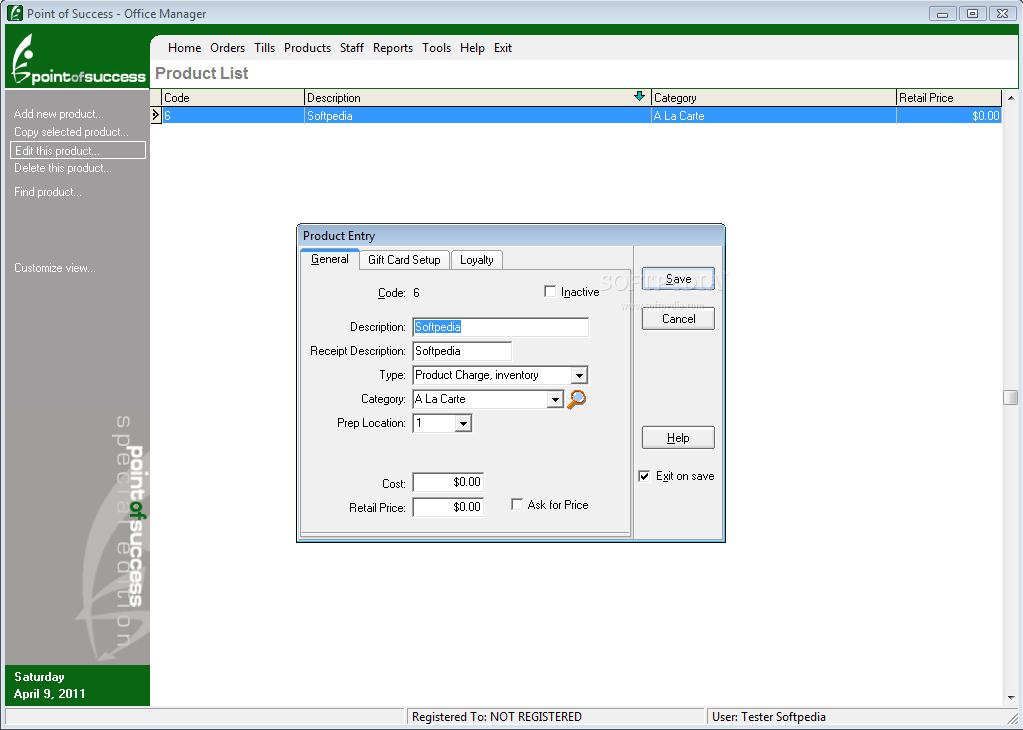Open the Products menu
Image resolution: width=1023 pixels, height=730 pixels.
click(307, 48)
